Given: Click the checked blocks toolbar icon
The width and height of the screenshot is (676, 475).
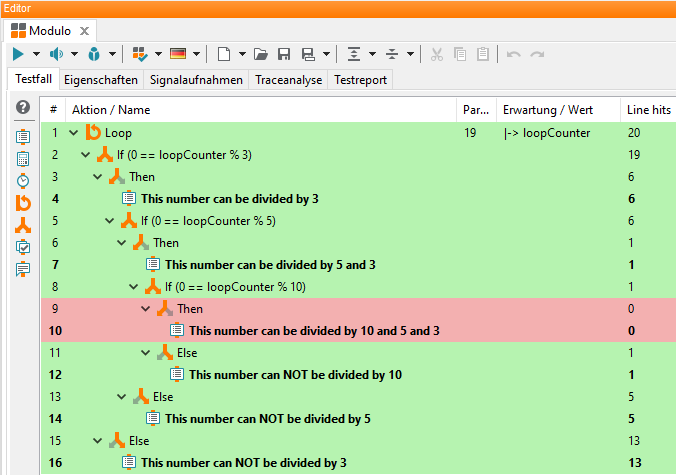Looking at the screenshot, I should [140, 54].
